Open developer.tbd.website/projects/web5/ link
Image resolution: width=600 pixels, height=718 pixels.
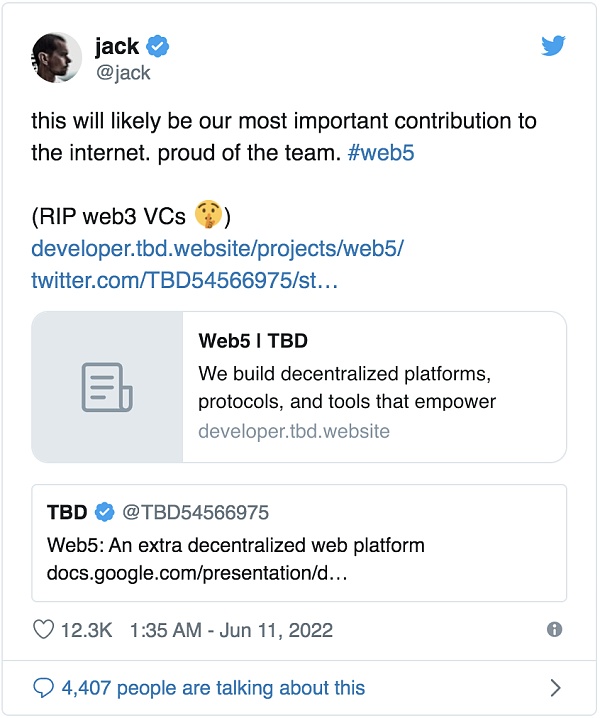[x=217, y=248]
